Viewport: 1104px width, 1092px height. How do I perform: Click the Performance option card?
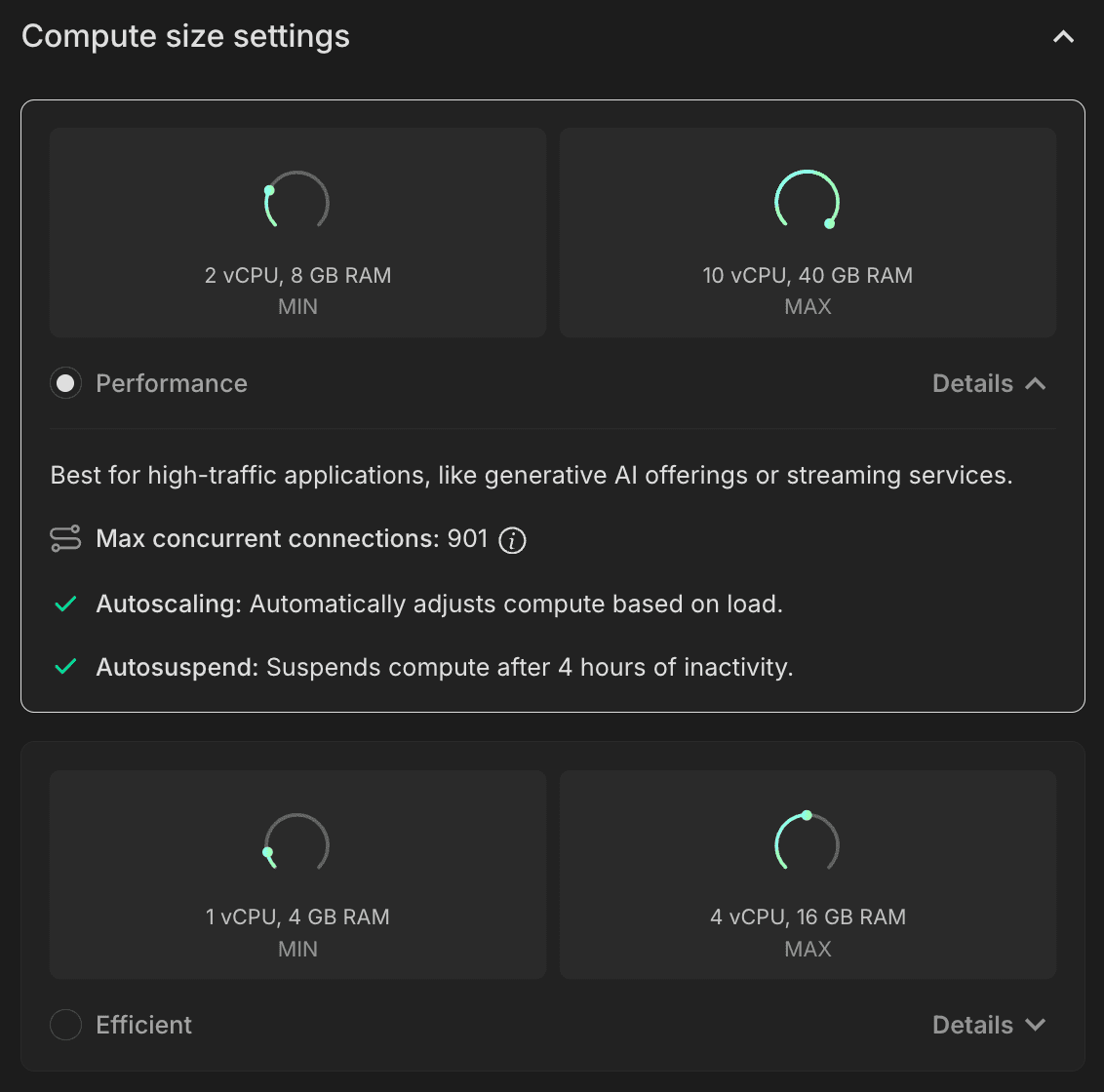coord(552,405)
